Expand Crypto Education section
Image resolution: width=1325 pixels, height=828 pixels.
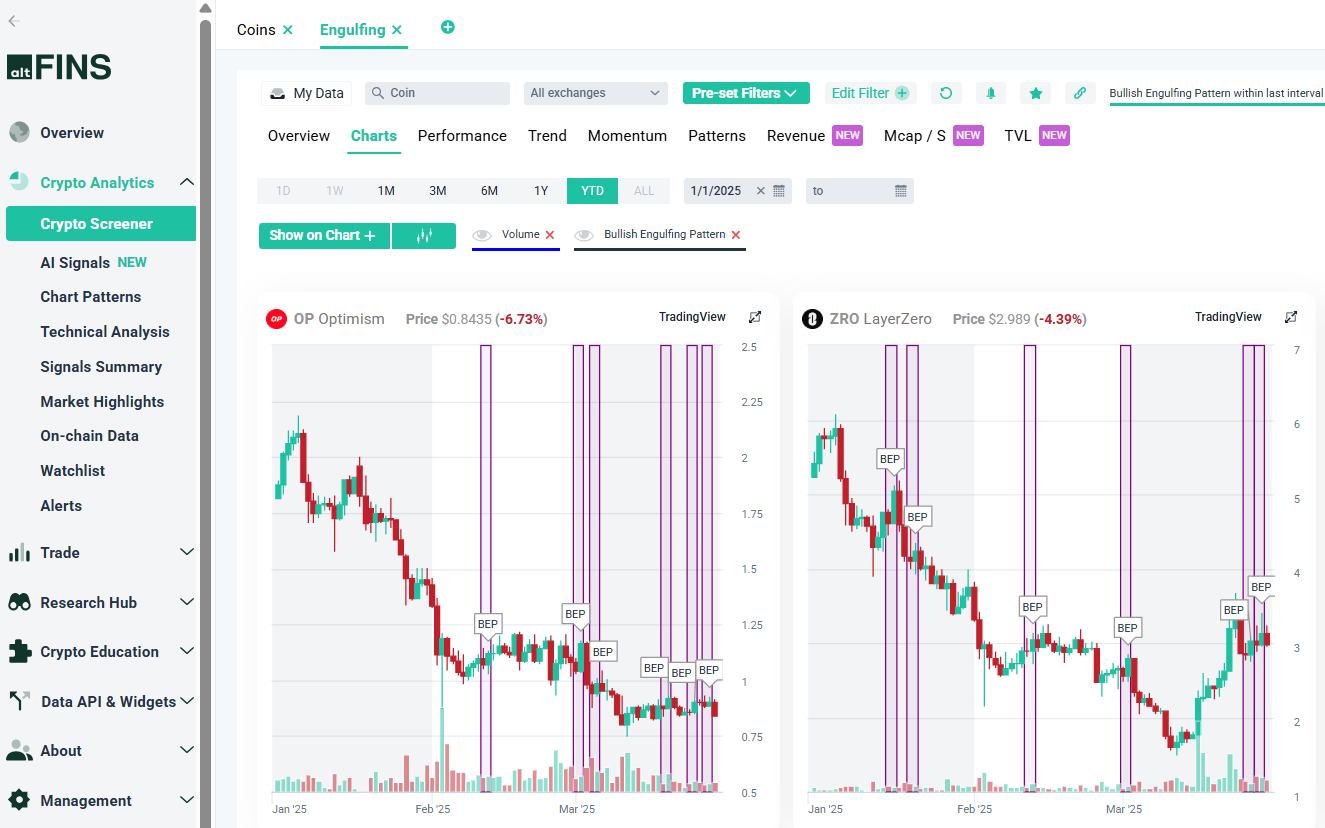click(x=186, y=651)
